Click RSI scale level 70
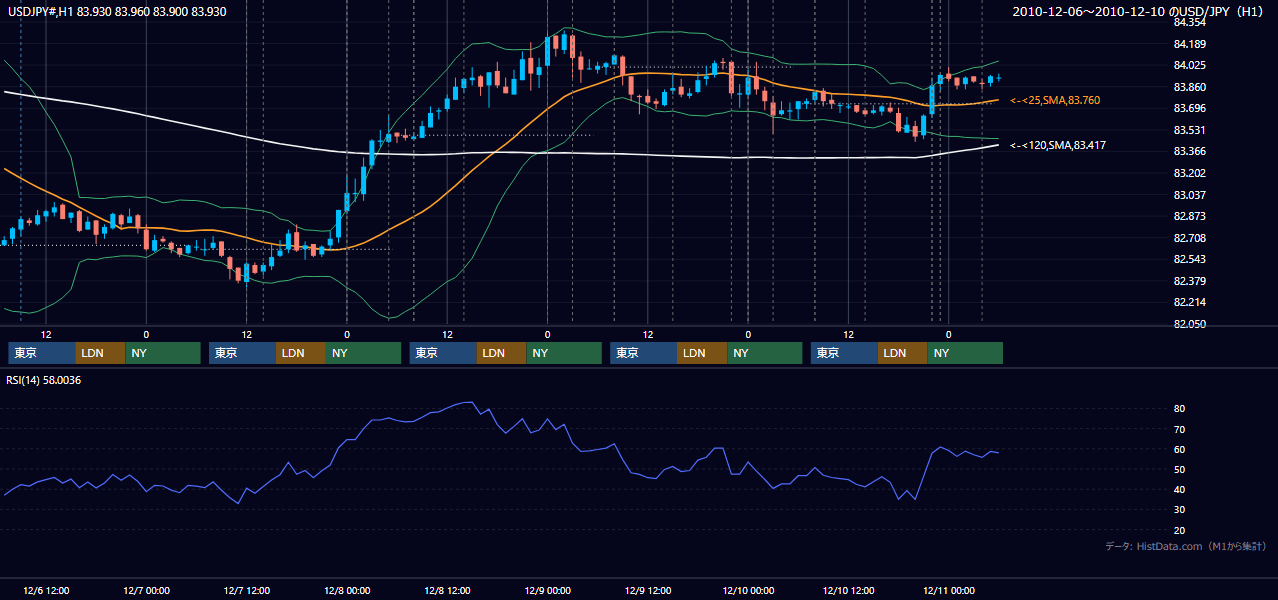This screenshot has width=1278, height=600. tap(1179, 429)
